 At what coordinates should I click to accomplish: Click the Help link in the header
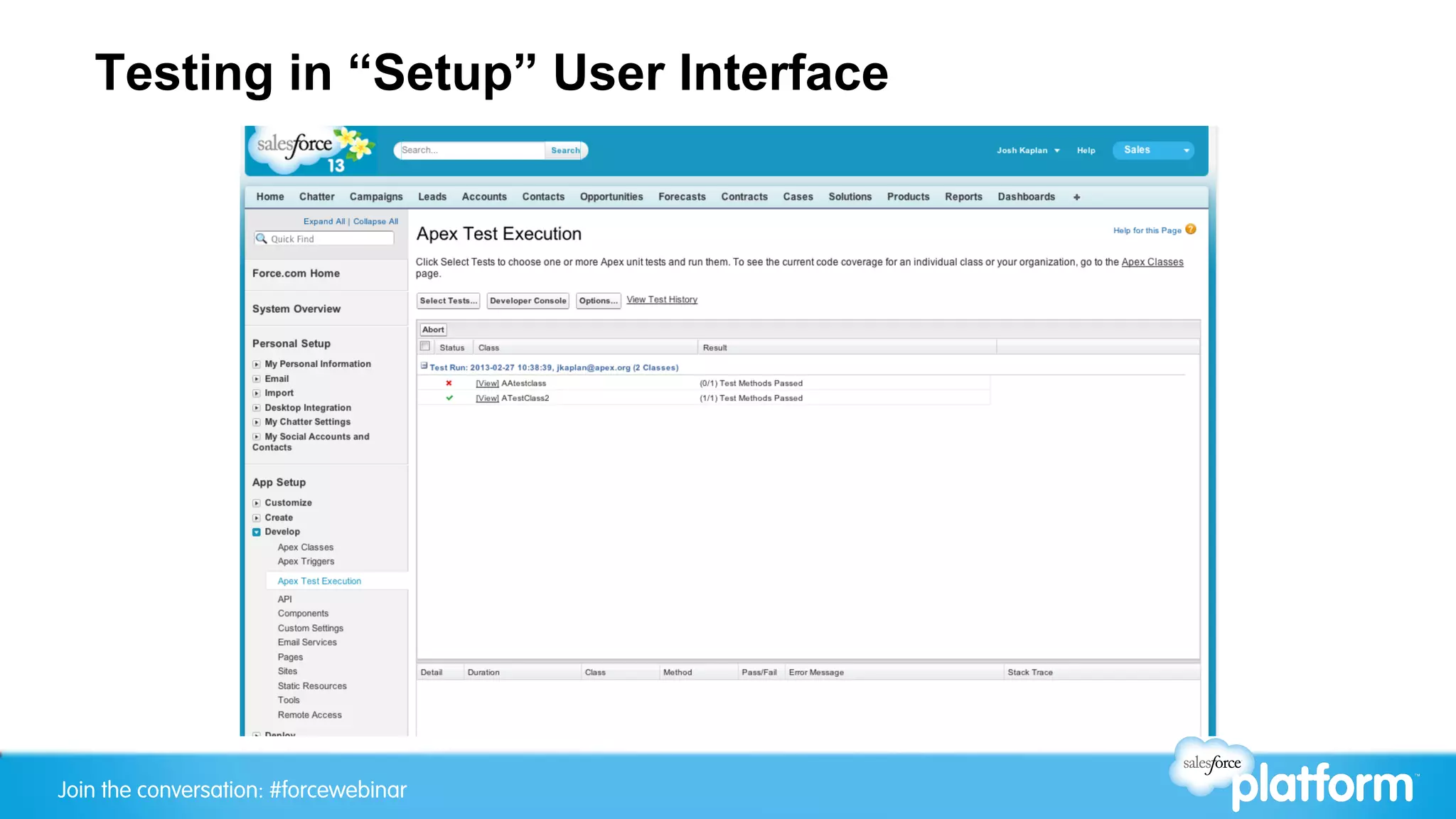tap(1086, 151)
